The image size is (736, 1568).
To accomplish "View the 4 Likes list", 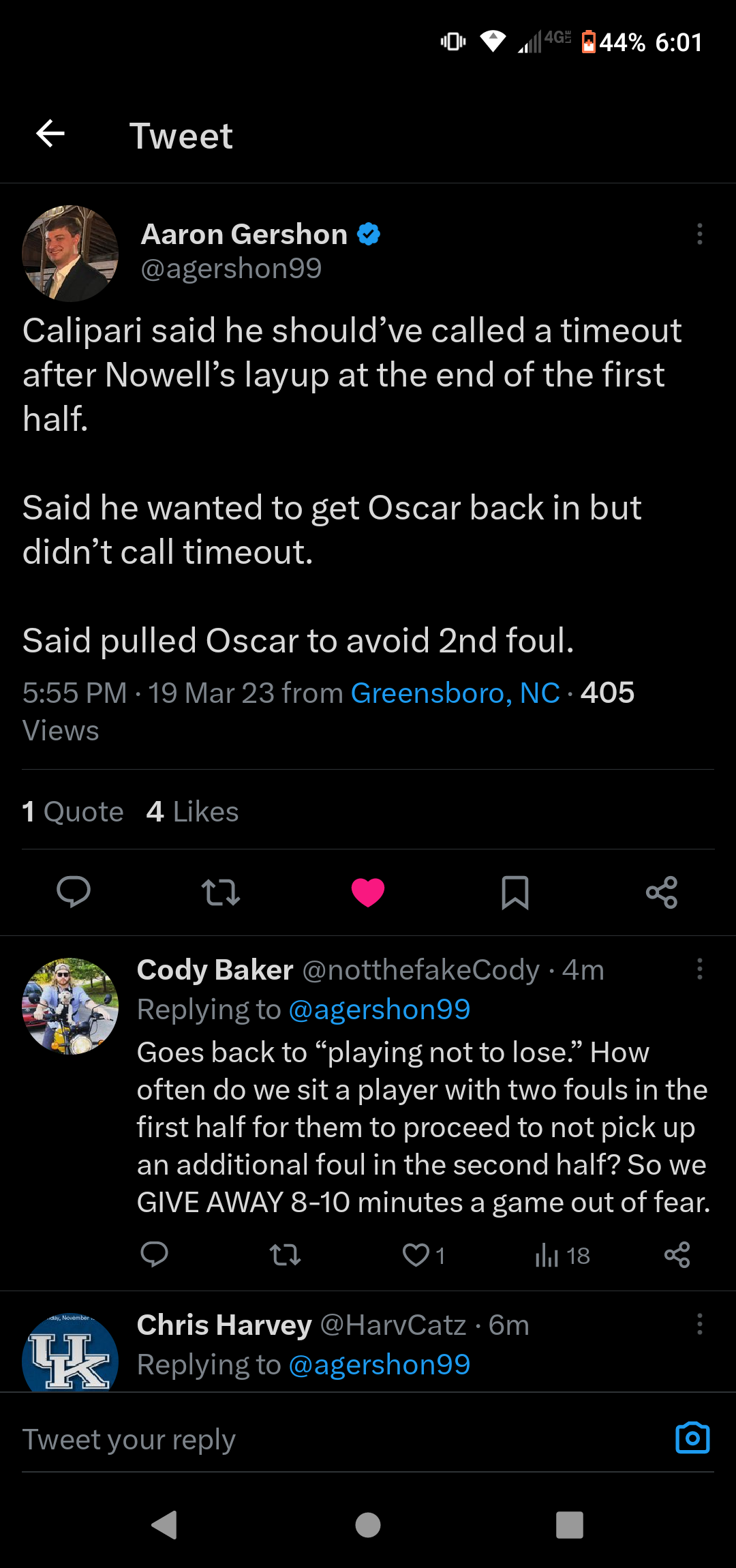I will (x=192, y=811).
